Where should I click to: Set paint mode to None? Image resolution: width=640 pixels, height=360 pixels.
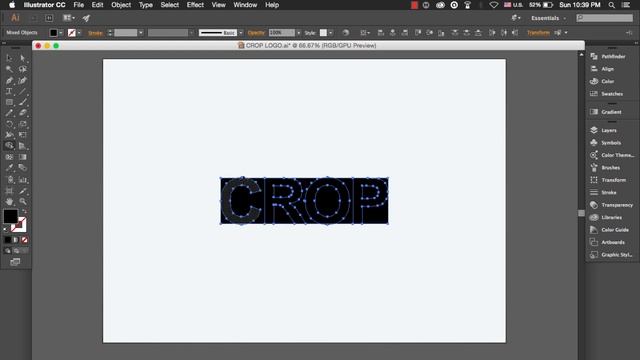[x=24, y=240]
